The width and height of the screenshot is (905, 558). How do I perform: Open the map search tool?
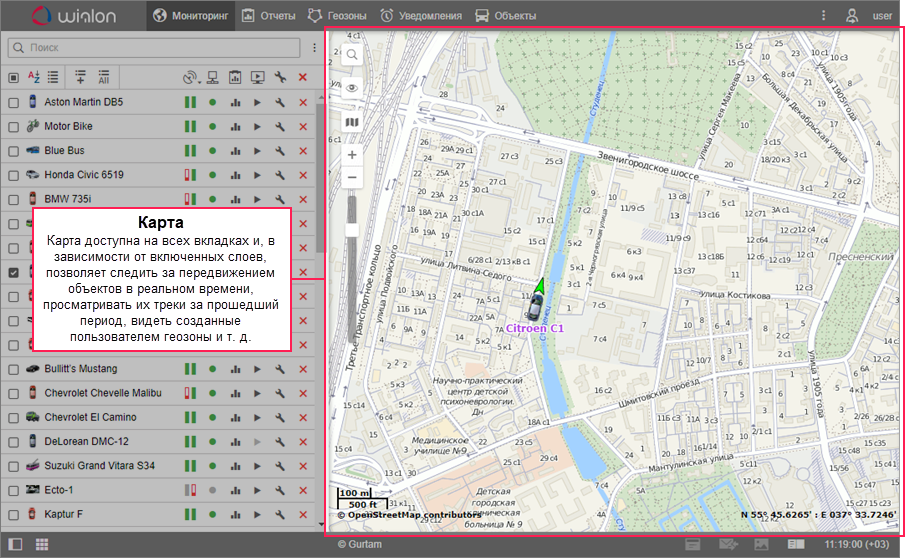[x=352, y=54]
